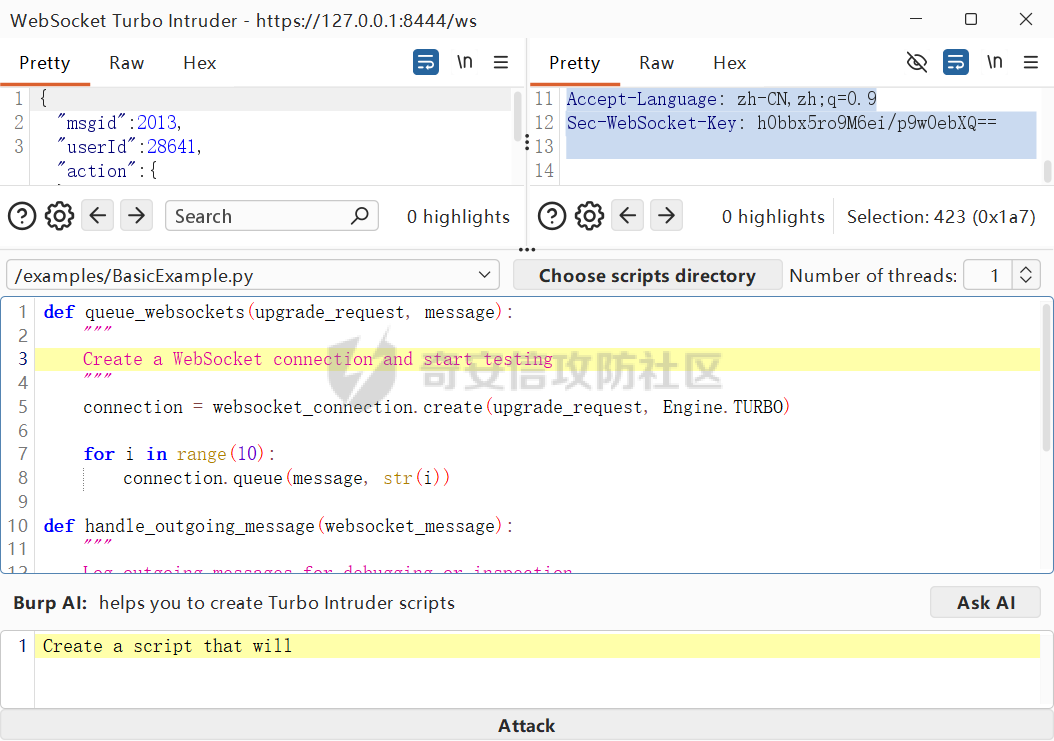1054x741 pixels.
Task: Open help for the left panel search
Action: [x=22, y=217]
